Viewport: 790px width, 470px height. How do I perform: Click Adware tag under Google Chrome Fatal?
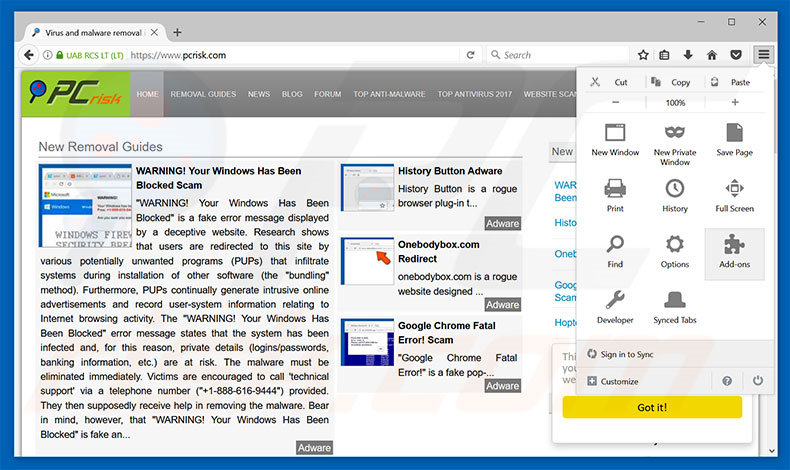point(502,385)
